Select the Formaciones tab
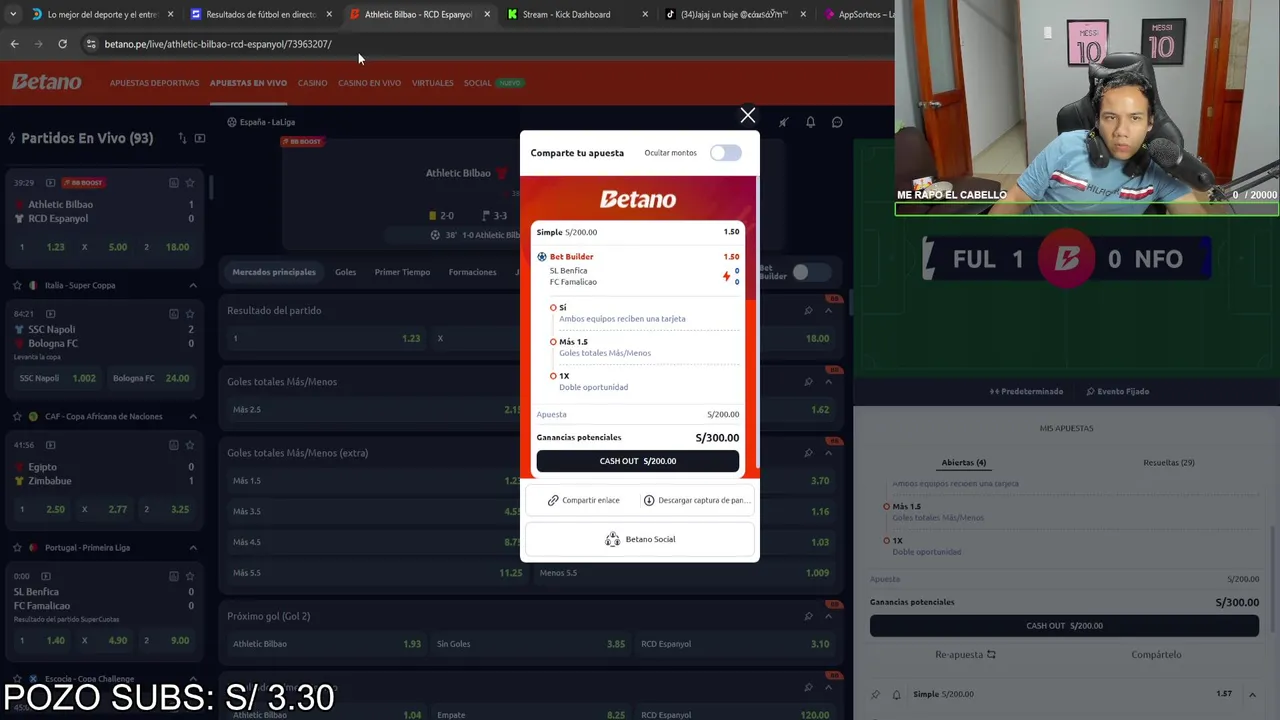 pos(472,272)
